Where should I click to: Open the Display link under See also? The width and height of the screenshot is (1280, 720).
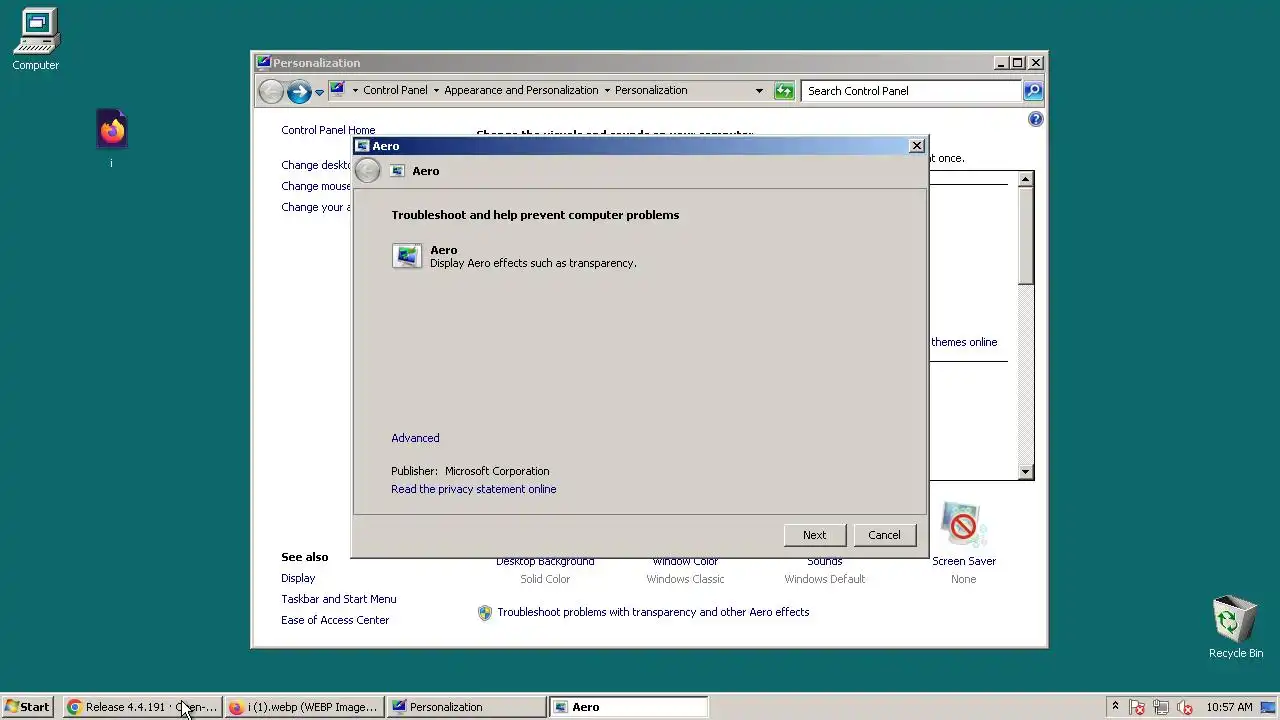click(298, 578)
